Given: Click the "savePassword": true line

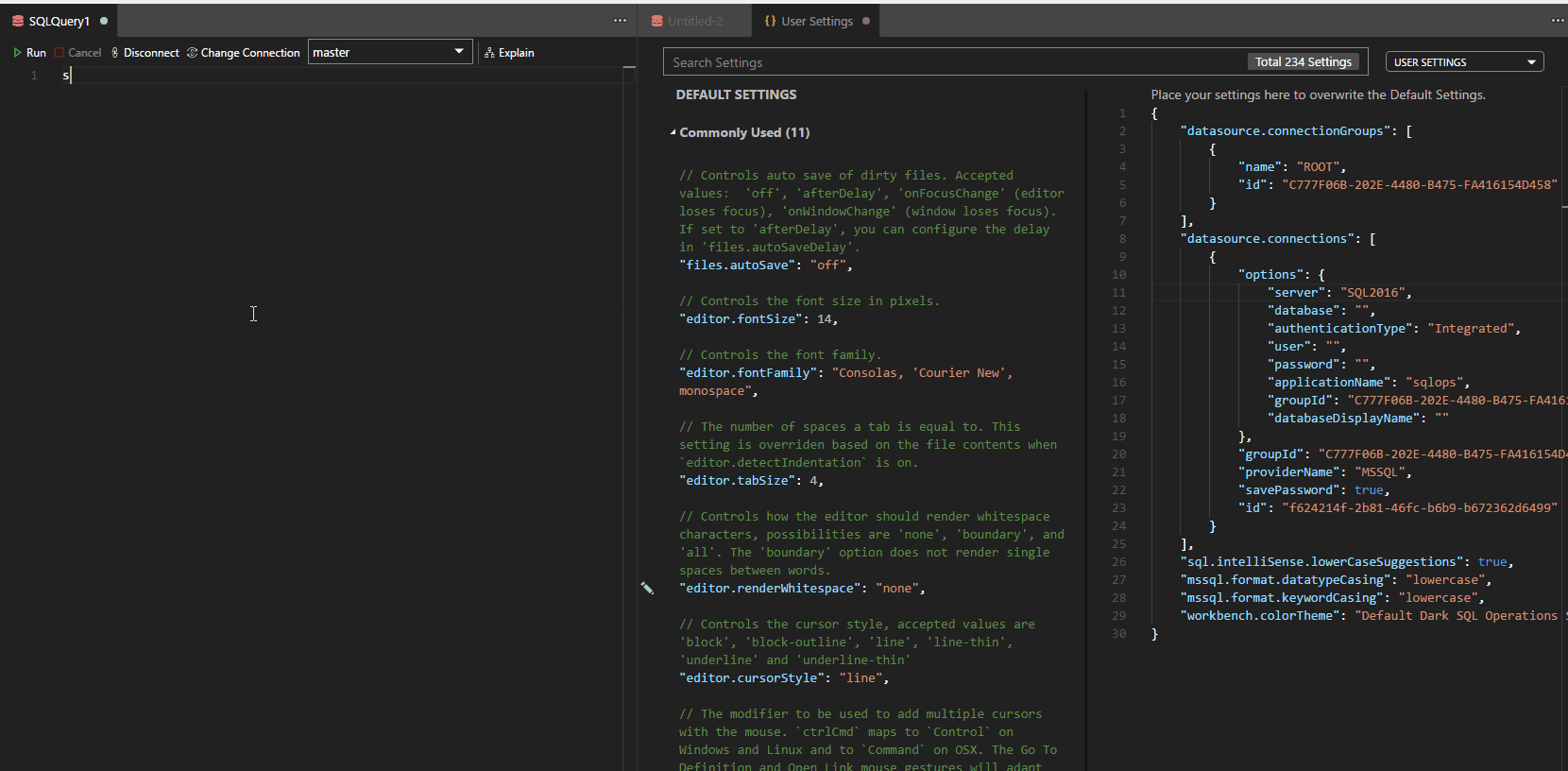Looking at the screenshot, I should click(1314, 490).
